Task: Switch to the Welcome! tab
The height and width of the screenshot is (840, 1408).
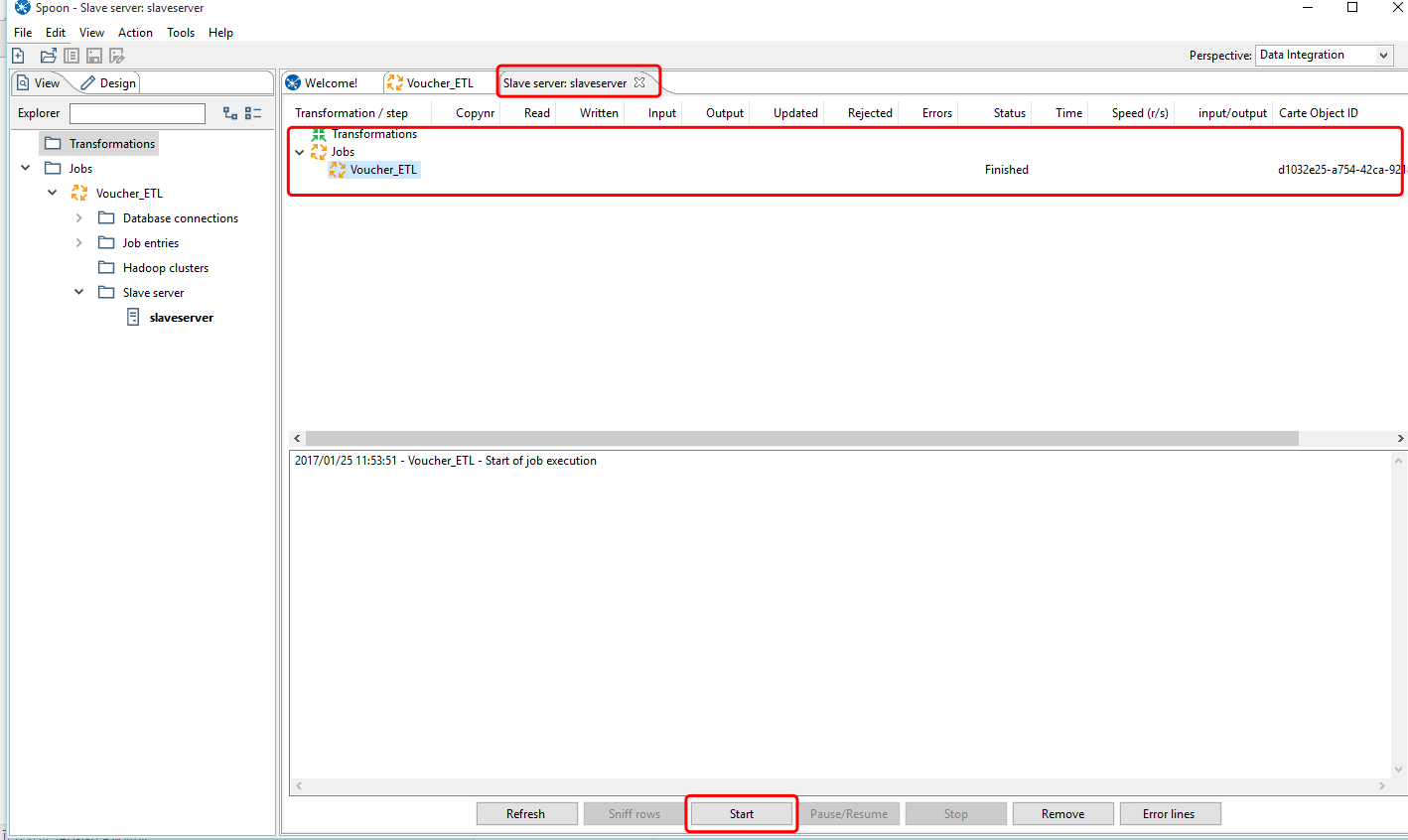Action: click(331, 83)
